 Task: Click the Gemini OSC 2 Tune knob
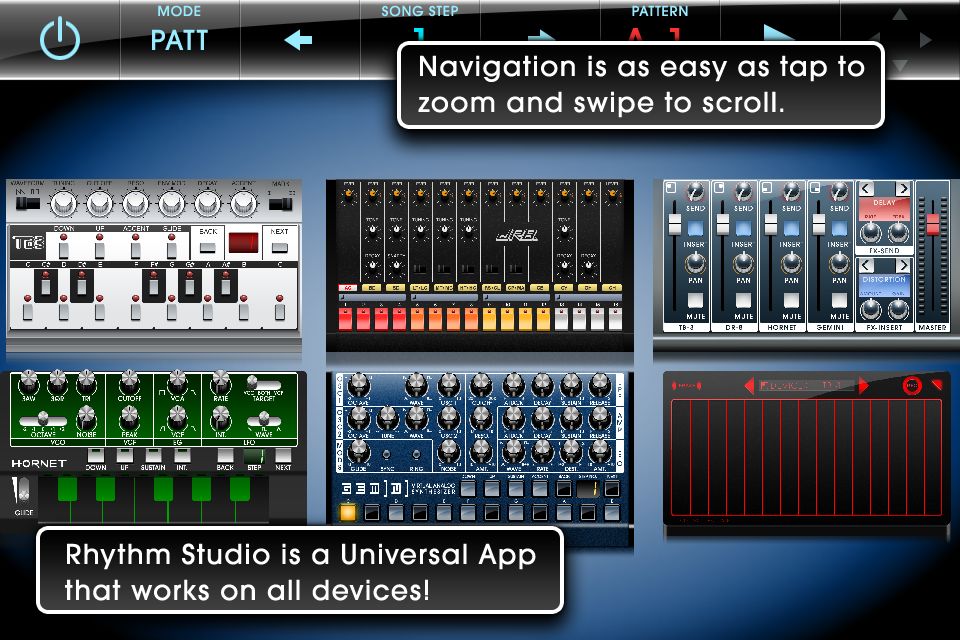(x=387, y=418)
